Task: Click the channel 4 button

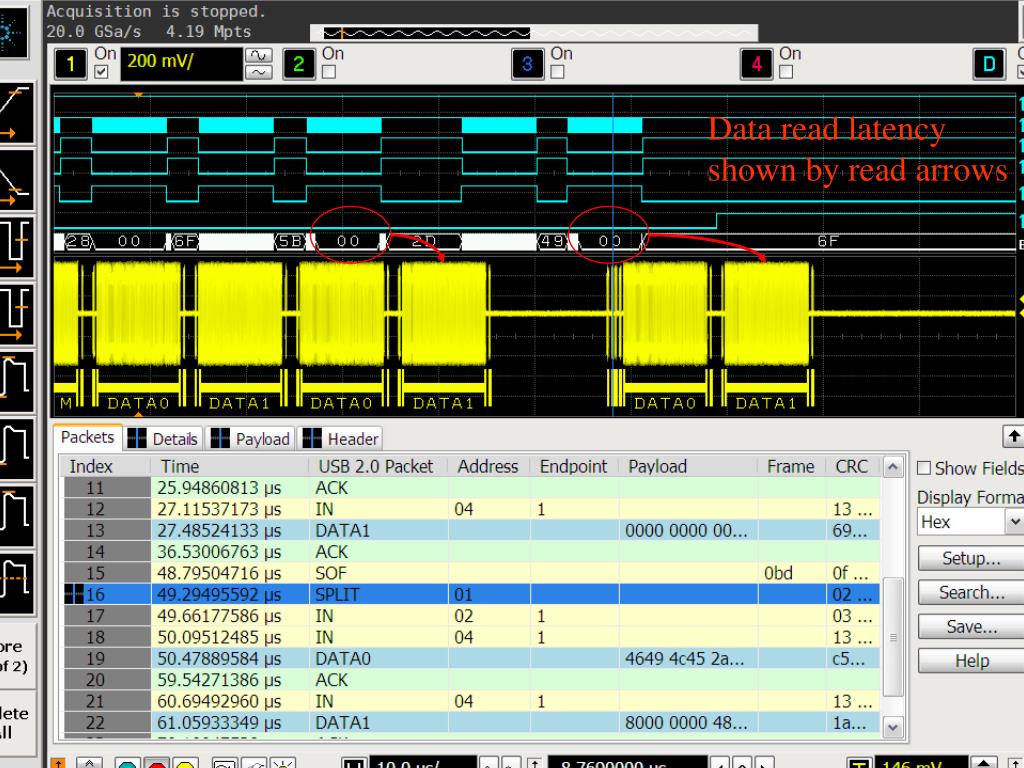Action: (756, 64)
